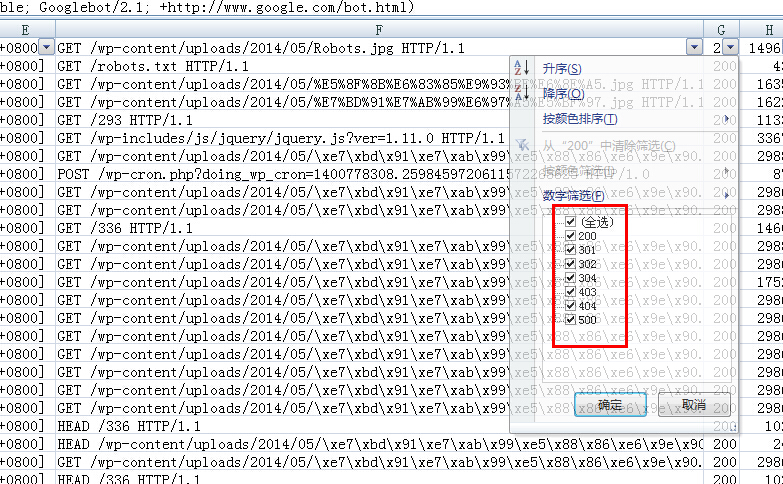Toggle the 304 filter checkbox
Viewport: 783px width, 484px height.
[x=570, y=278]
